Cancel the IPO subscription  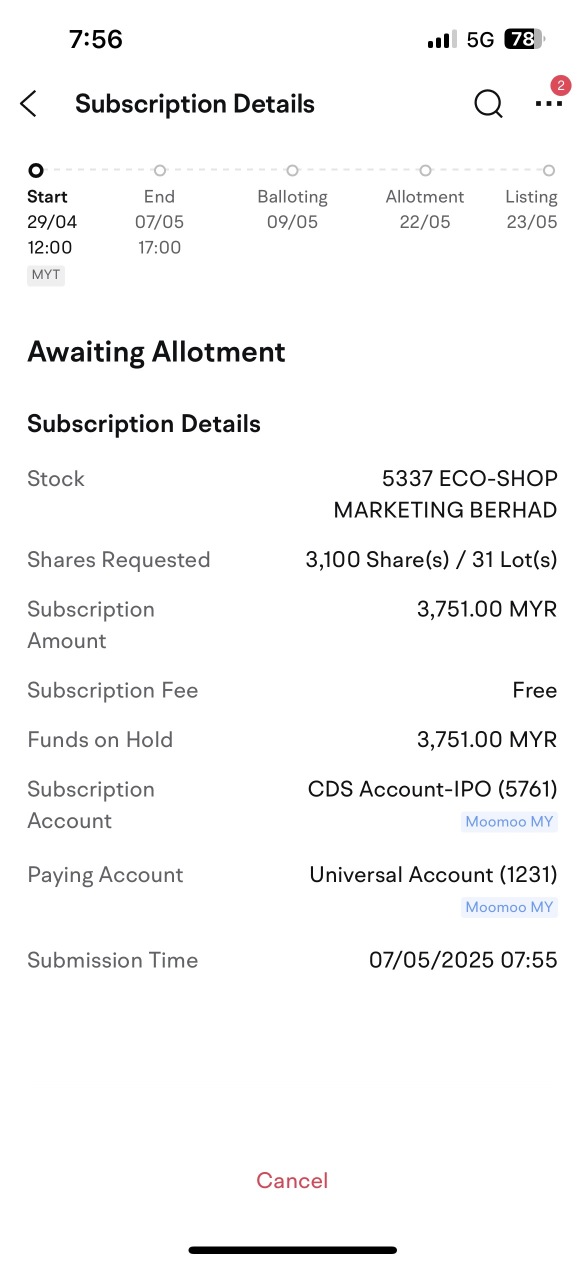pyautogui.click(x=292, y=1181)
